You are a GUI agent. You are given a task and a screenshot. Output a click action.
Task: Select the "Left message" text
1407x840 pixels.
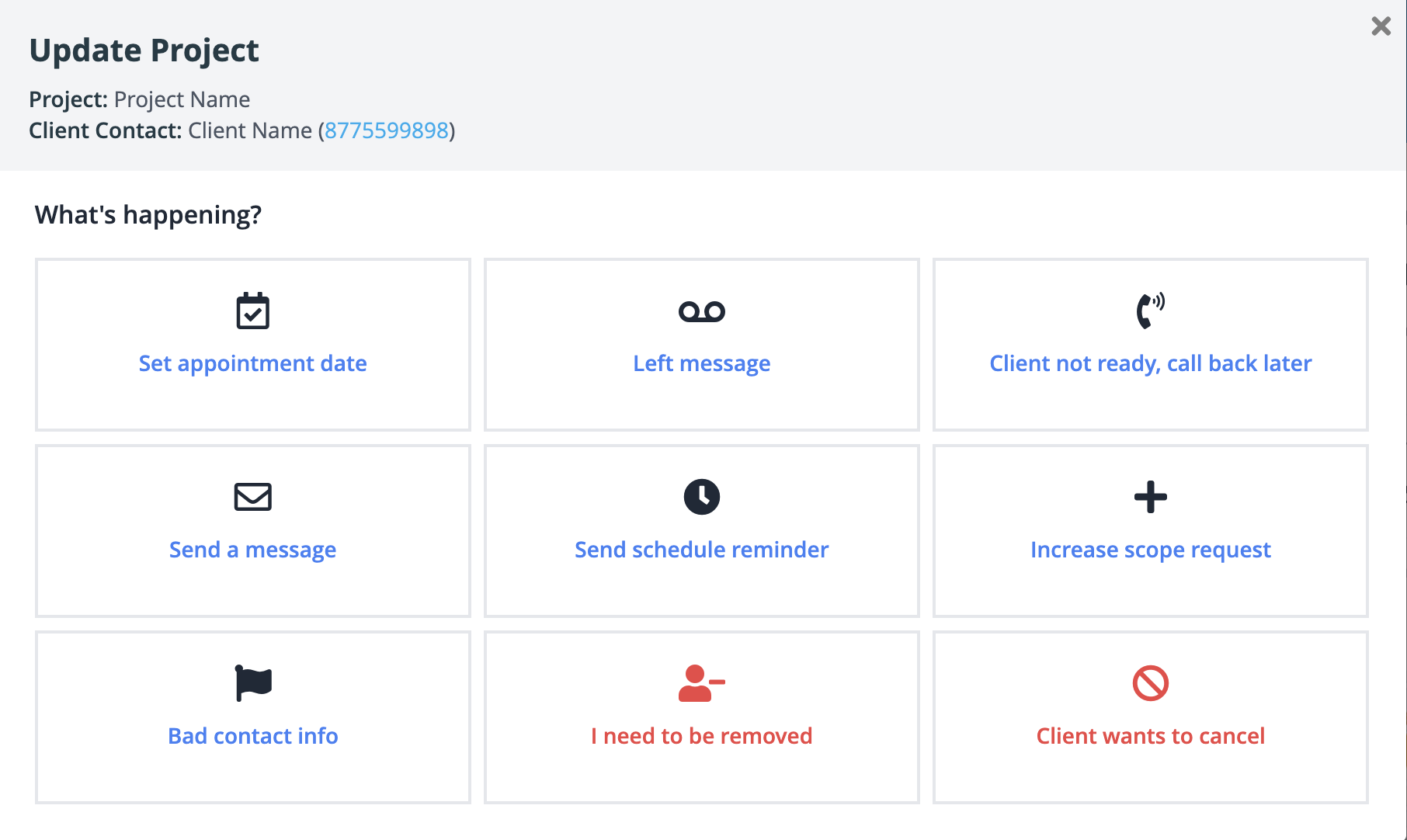(x=701, y=363)
